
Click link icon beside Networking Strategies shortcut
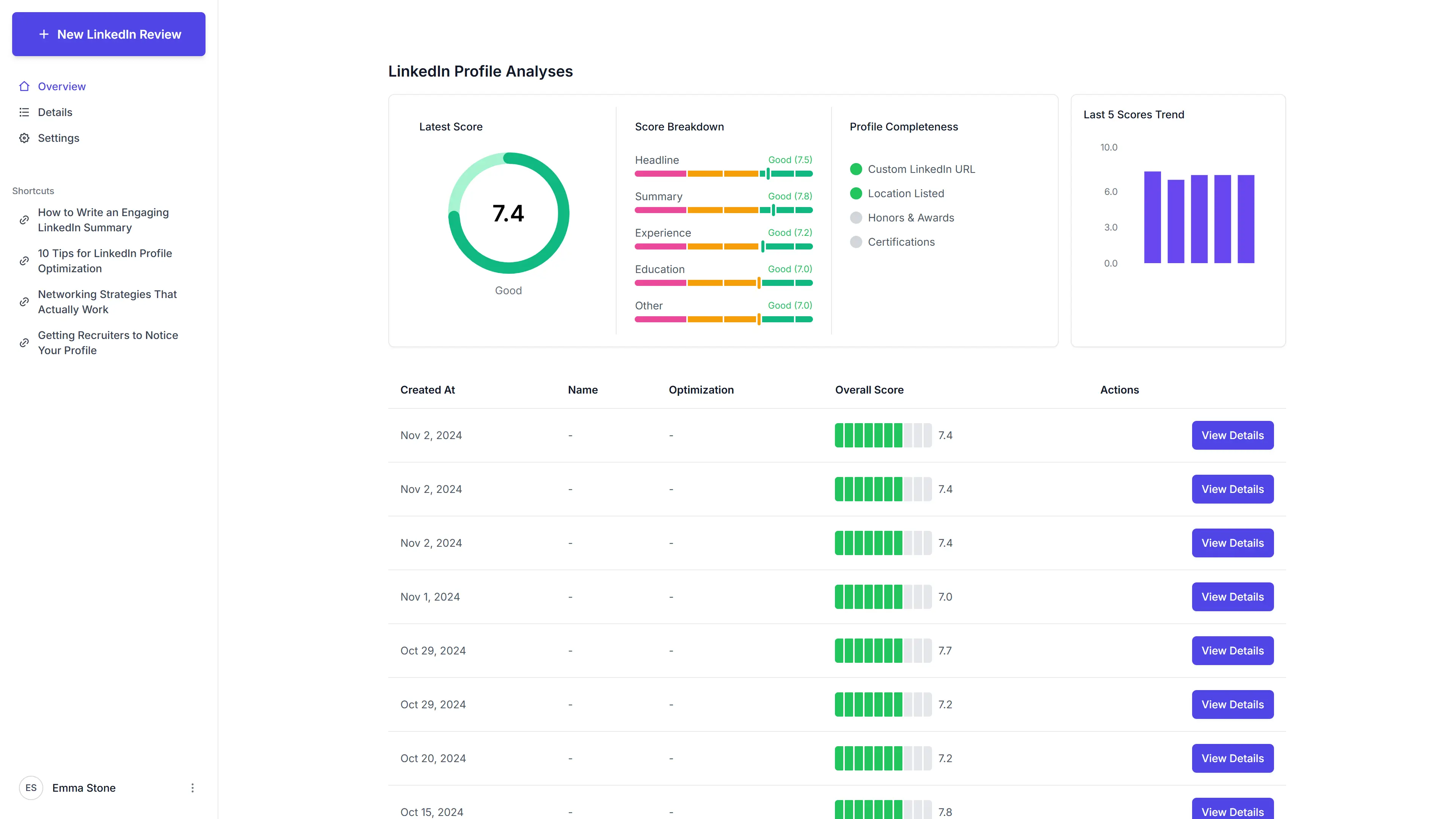(x=24, y=302)
